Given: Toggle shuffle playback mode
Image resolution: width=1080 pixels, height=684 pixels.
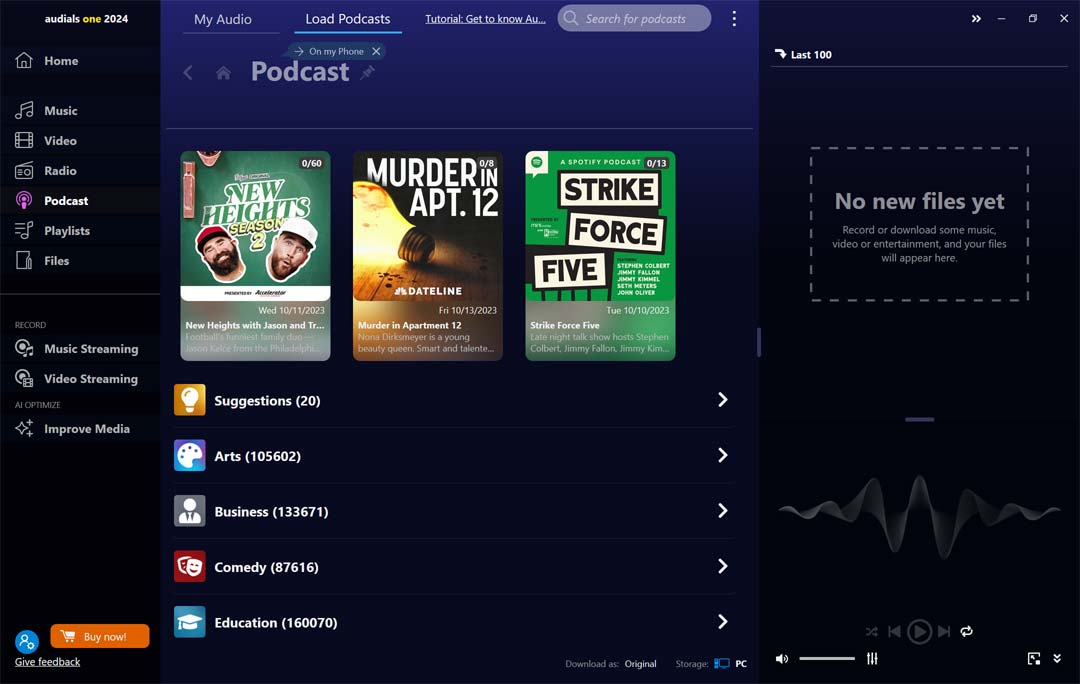Looking at the screenshot, I should coord(871,631).
